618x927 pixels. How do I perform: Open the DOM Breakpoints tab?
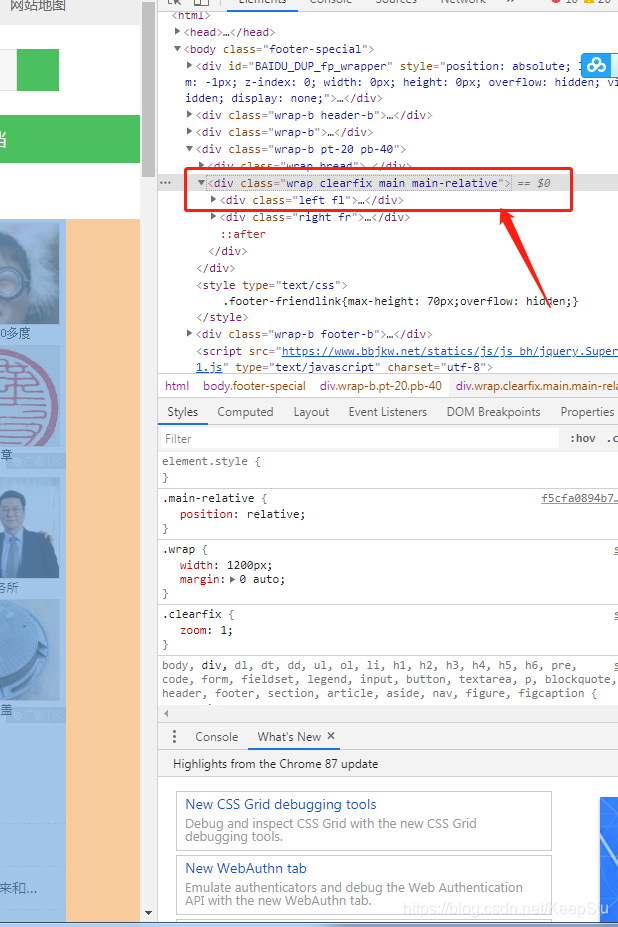coord(493,412)
